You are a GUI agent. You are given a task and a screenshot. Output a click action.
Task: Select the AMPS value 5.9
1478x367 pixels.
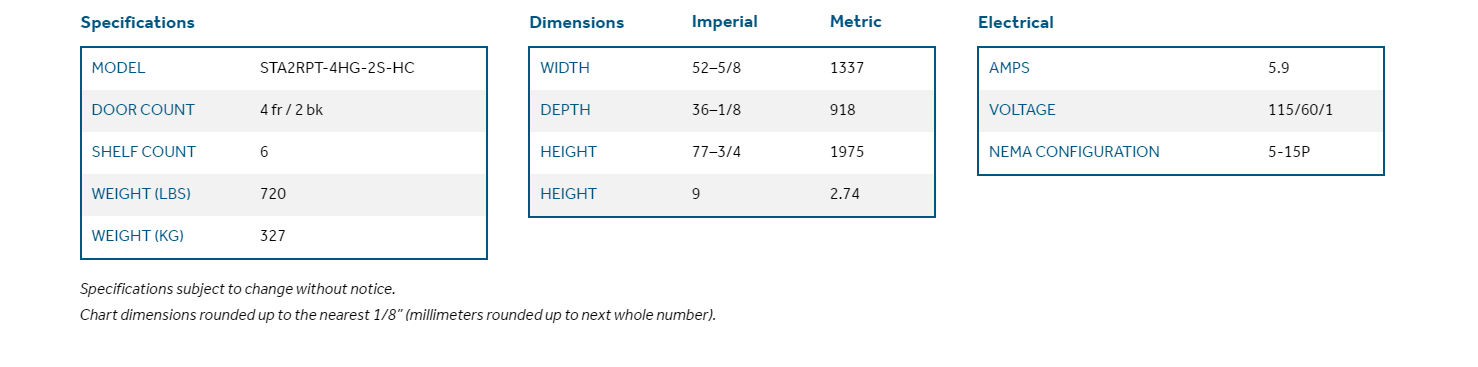[1279, 68]
